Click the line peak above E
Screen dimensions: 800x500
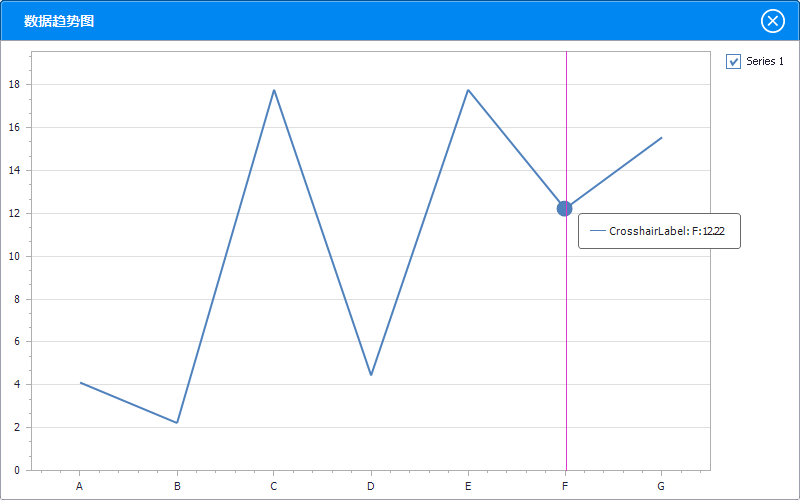click(x=468, y=90)
